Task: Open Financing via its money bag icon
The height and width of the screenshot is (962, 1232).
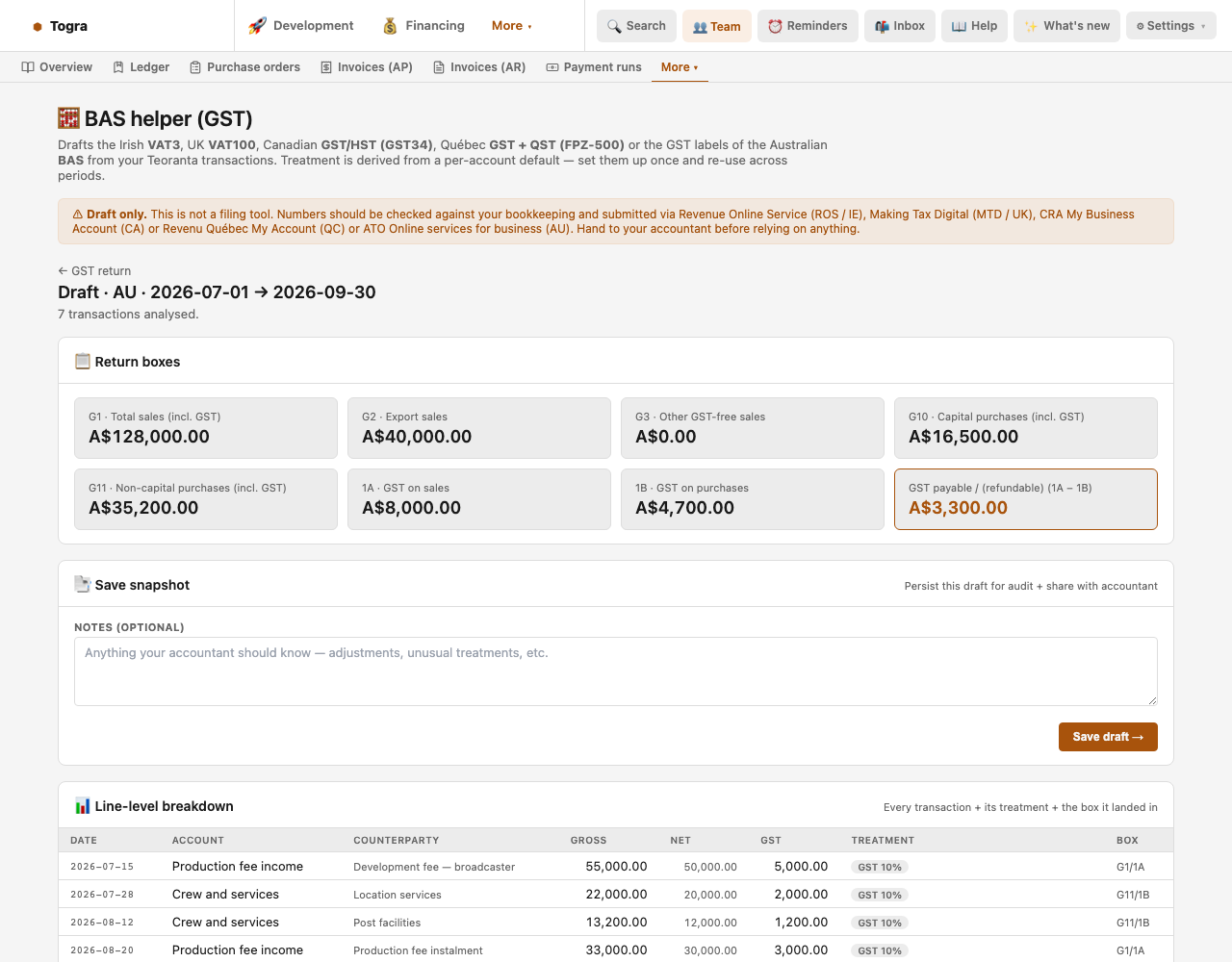Action: pyautogui.click(x=390, y=26)
